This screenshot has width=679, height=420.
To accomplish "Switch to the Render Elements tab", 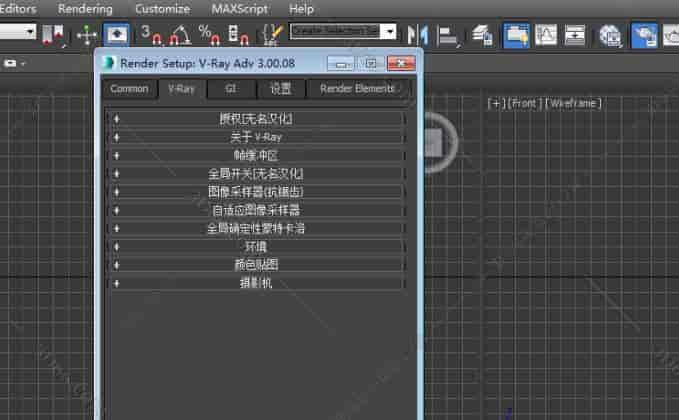I will click(356, 89).
